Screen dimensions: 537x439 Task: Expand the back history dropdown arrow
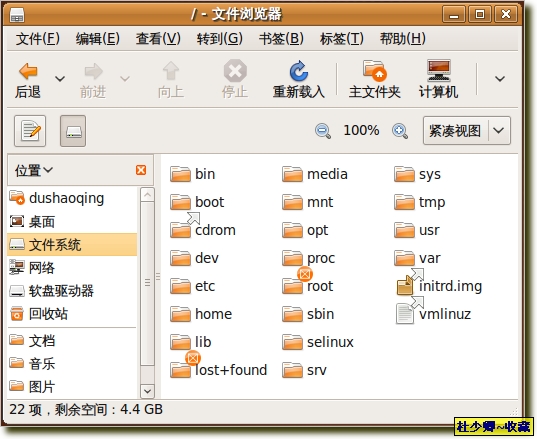(60, 79)
